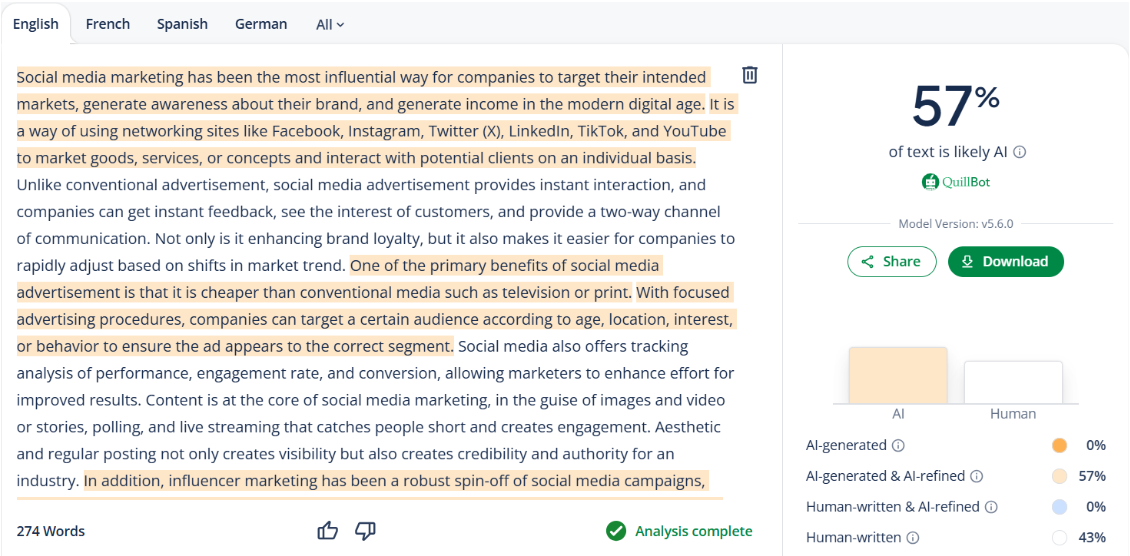The image size is (1130, 556).
Task: Click info icon next to AI-generated label
Action: click(x=898, y=446)
